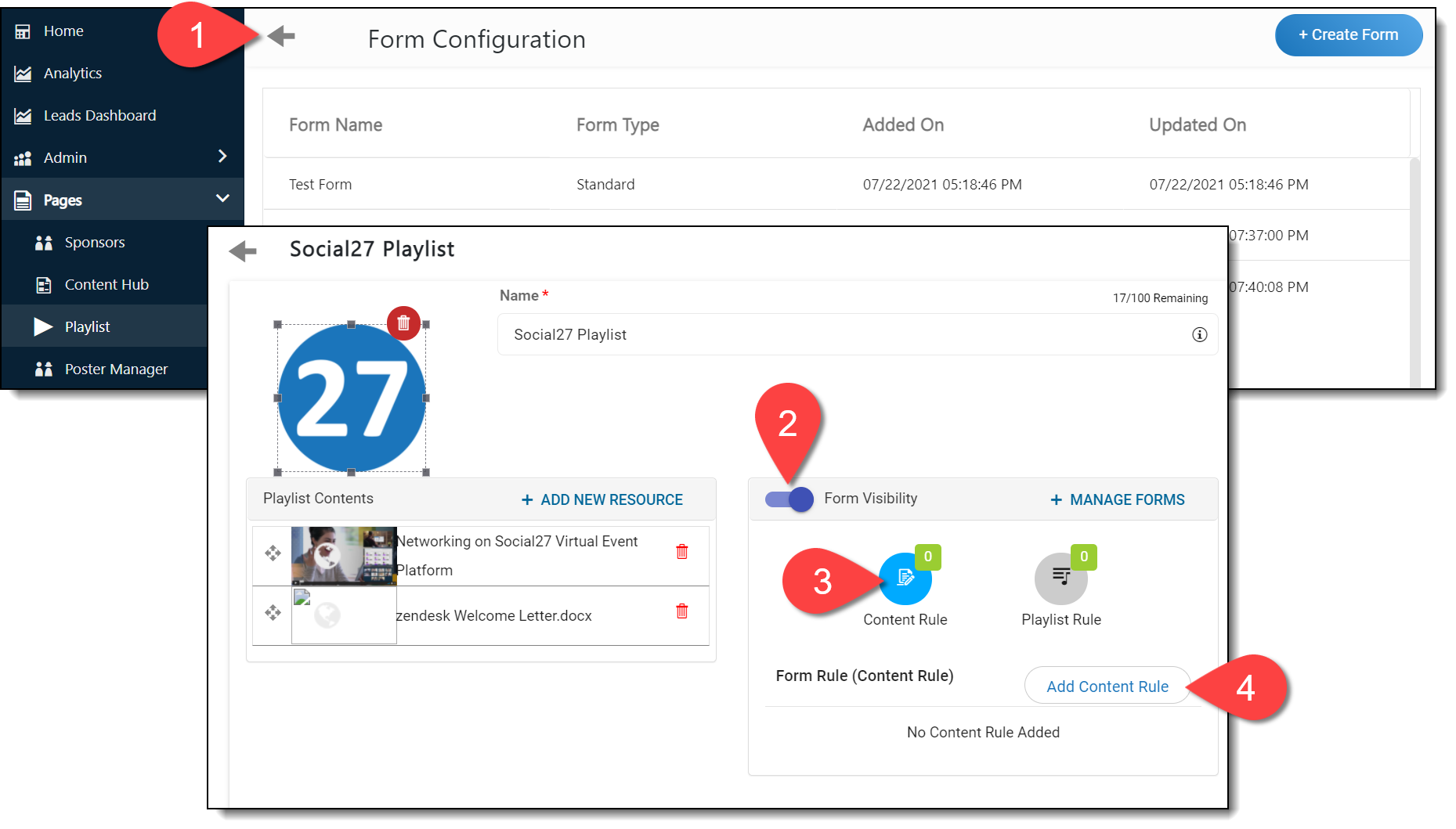Go to Leads Dashboard

99,116
